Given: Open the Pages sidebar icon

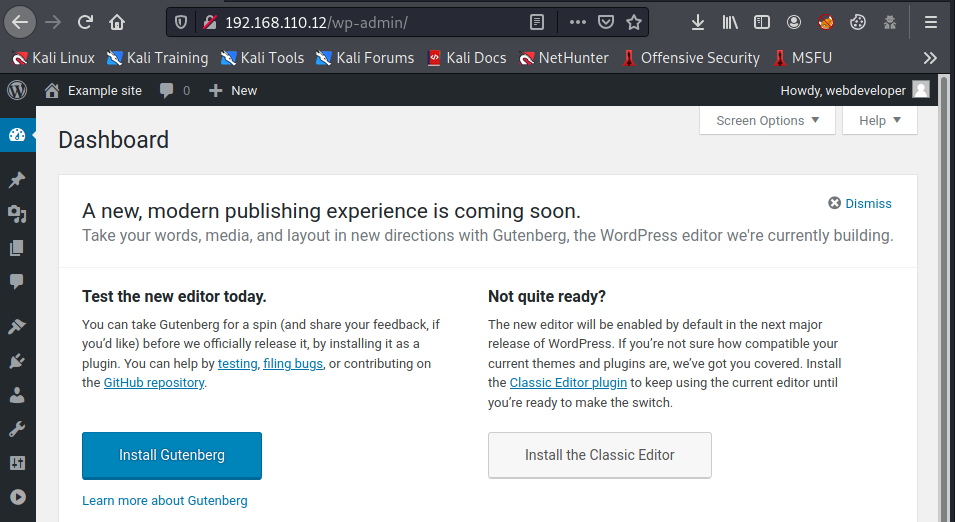Looking at the screenshot, I should click(x=17, y=248).
